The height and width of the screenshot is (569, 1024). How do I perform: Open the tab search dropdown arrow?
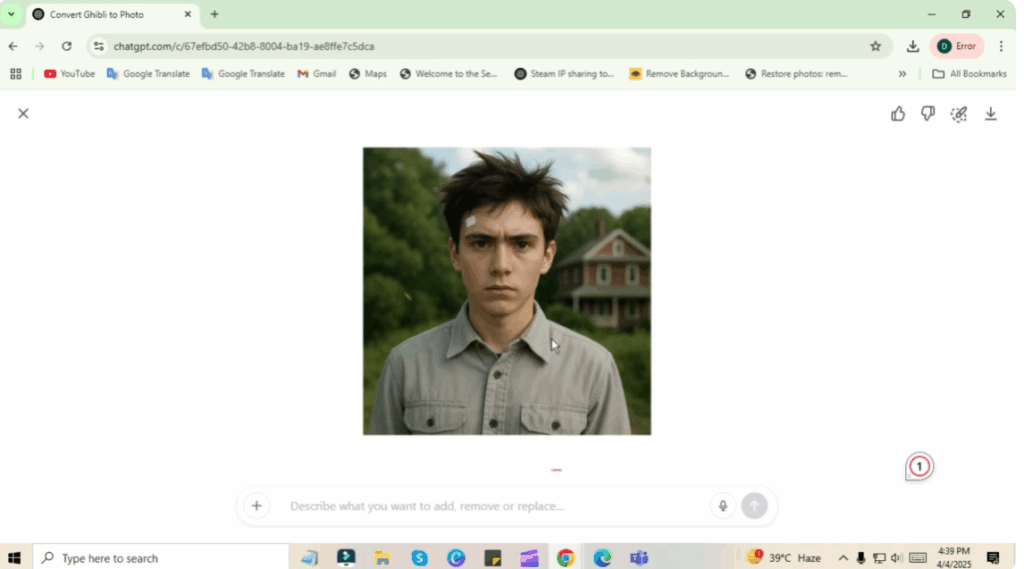(12, 14)
